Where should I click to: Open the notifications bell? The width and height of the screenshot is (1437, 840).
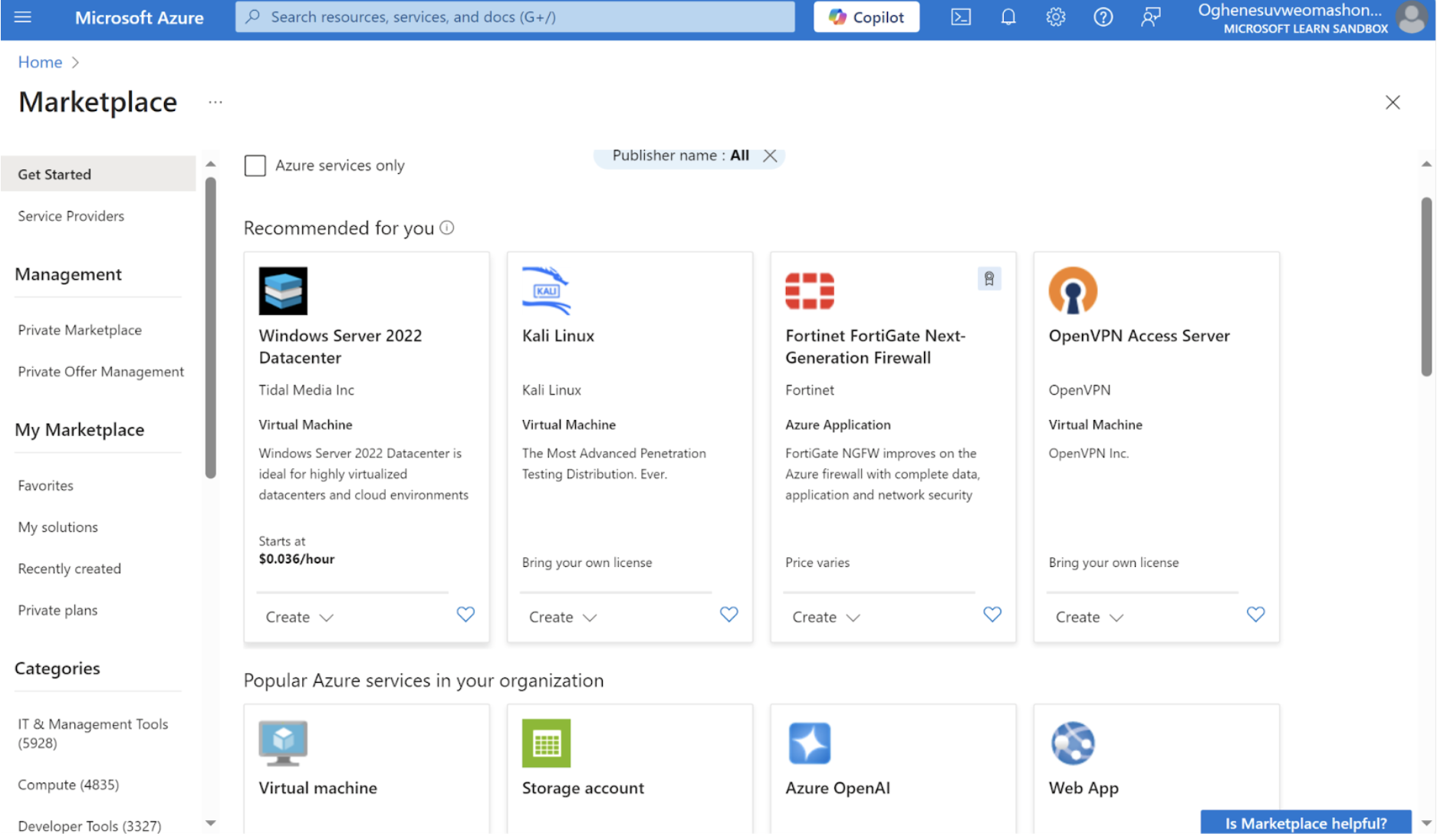tap(1008, 17)
